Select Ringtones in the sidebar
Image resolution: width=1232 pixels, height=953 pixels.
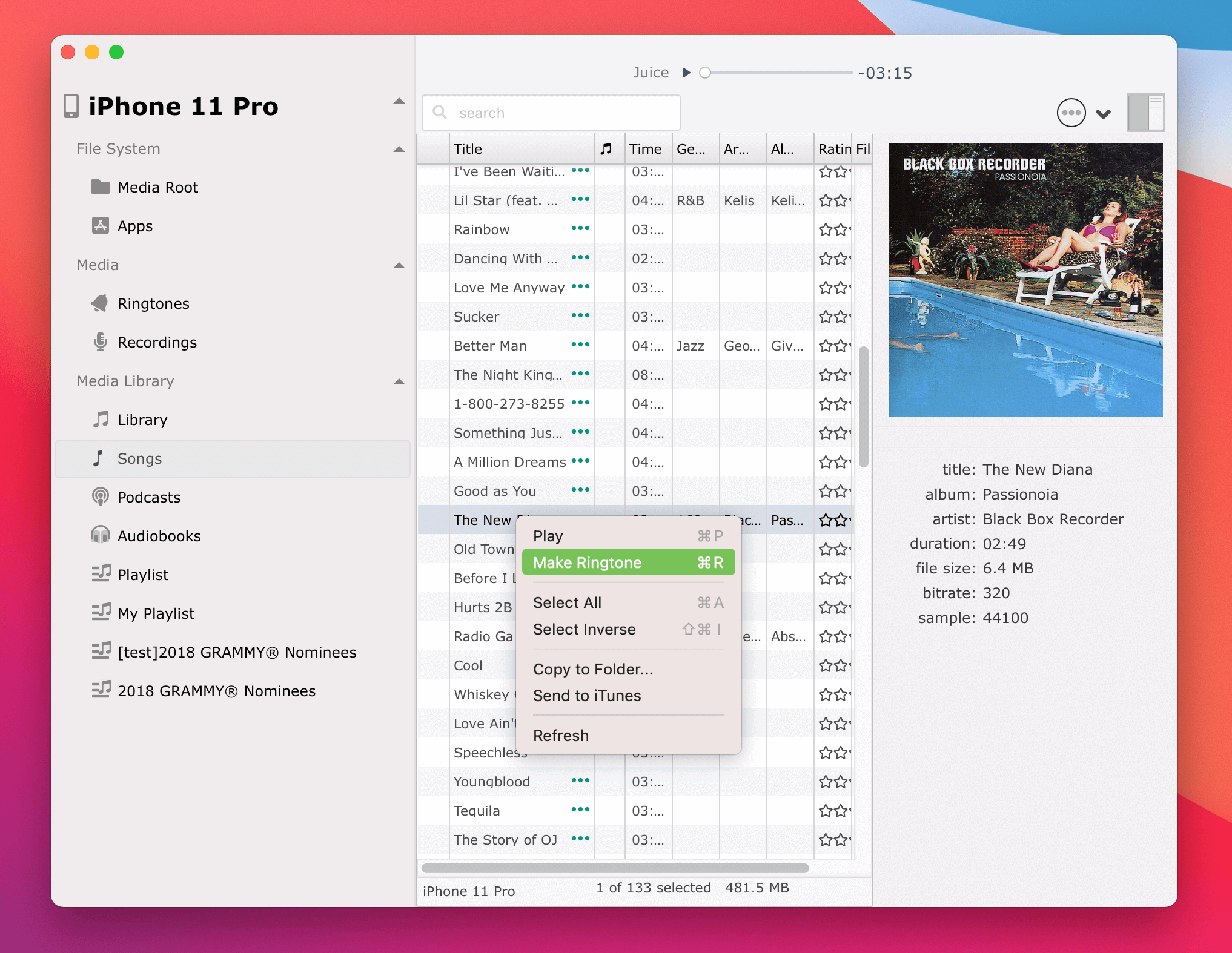pyautogui.click(x=140, y=303)
